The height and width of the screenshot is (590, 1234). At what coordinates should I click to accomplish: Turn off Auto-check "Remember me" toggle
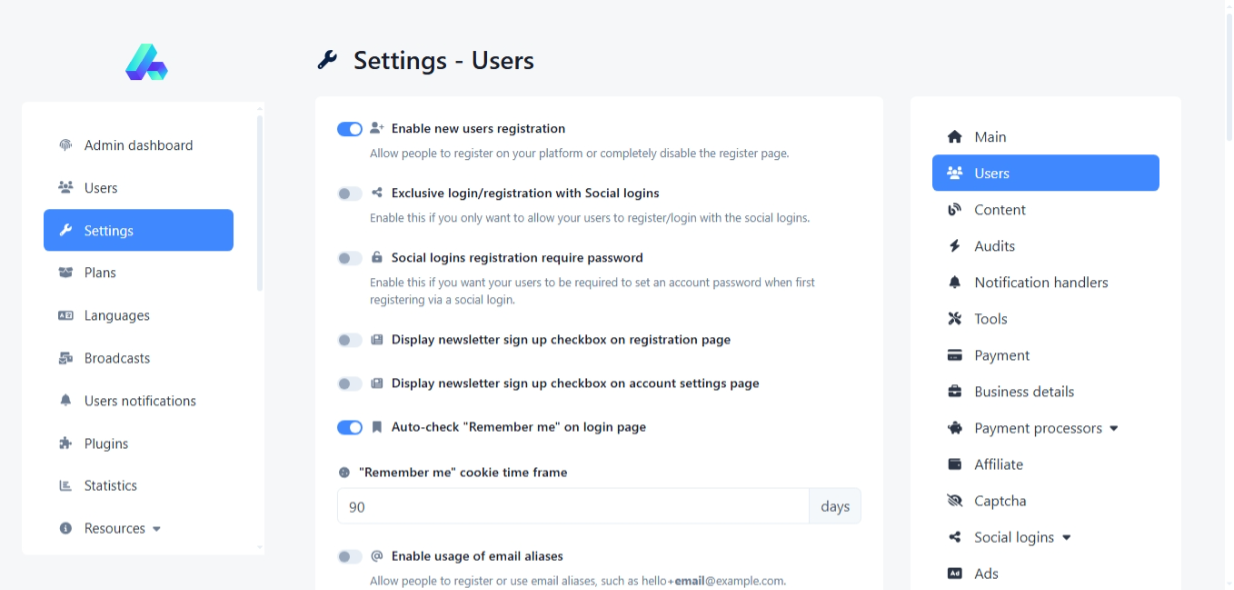point(350,428)
